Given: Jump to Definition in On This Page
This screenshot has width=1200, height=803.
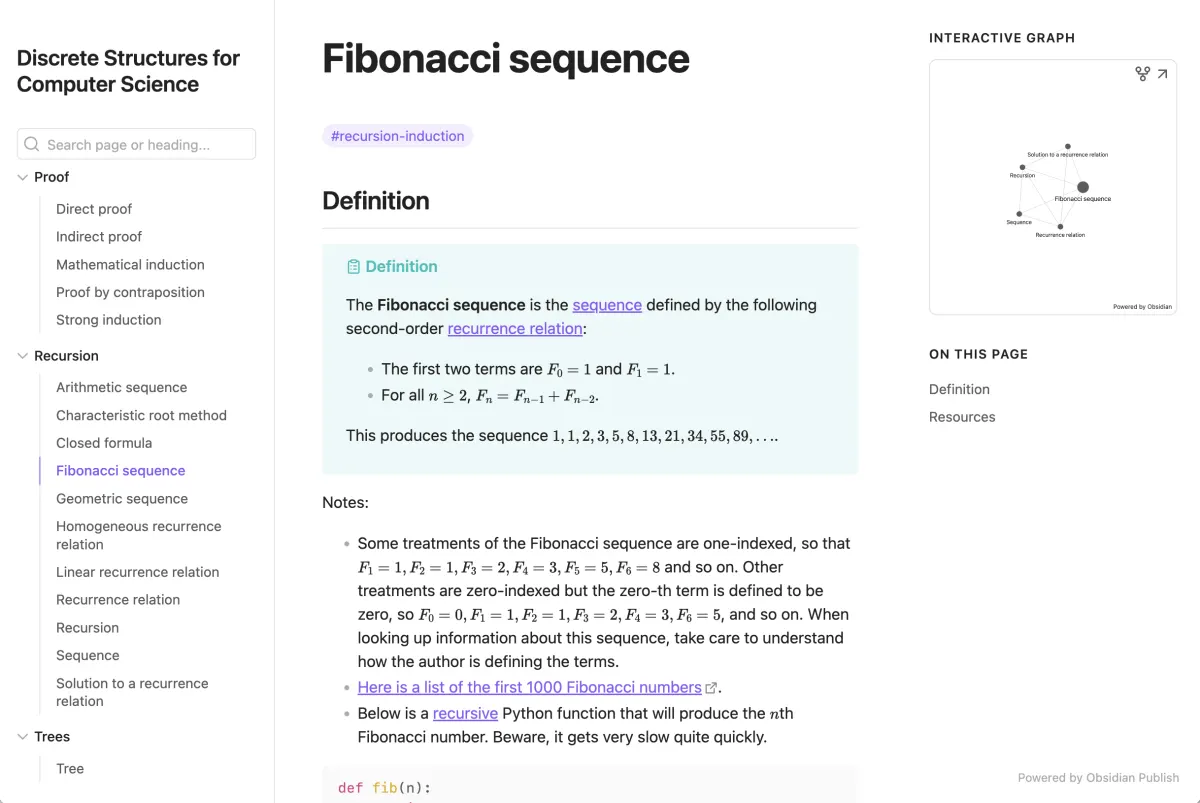Looking at the screenshot, I should pyautogui.click(x=959, y=389).
